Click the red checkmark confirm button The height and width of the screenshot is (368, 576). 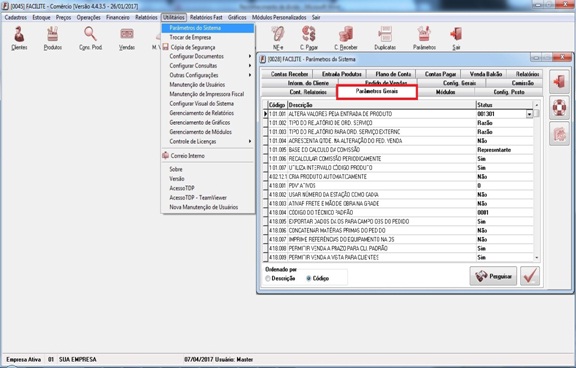(530, 276)
